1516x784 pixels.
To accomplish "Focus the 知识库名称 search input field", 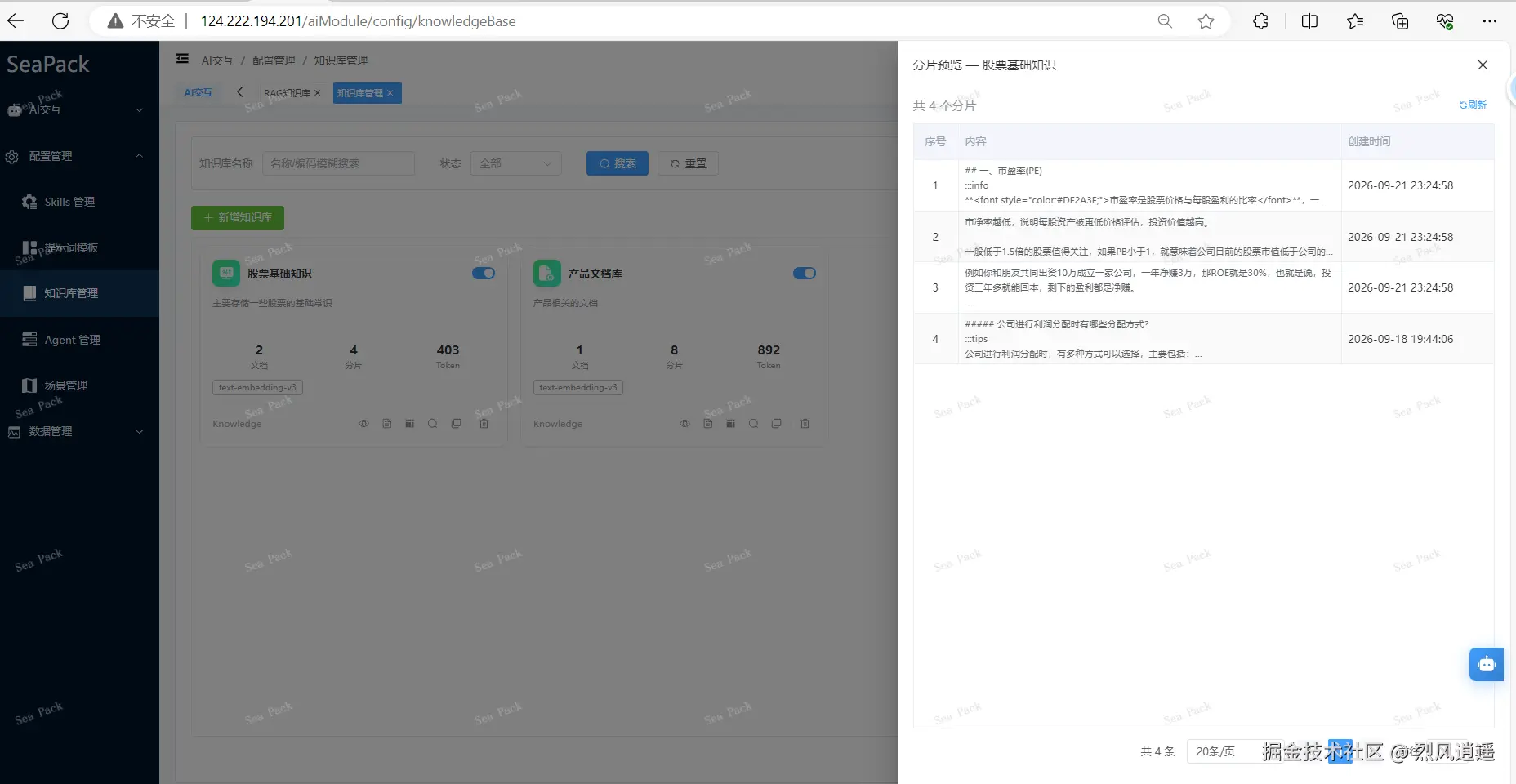I will (338, 163).
